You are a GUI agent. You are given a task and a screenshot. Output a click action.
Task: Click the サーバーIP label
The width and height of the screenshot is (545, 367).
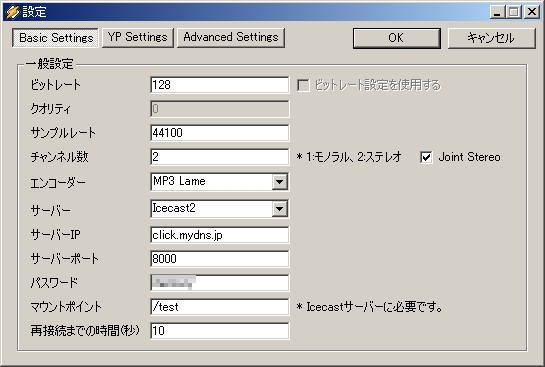pos(56,235)
